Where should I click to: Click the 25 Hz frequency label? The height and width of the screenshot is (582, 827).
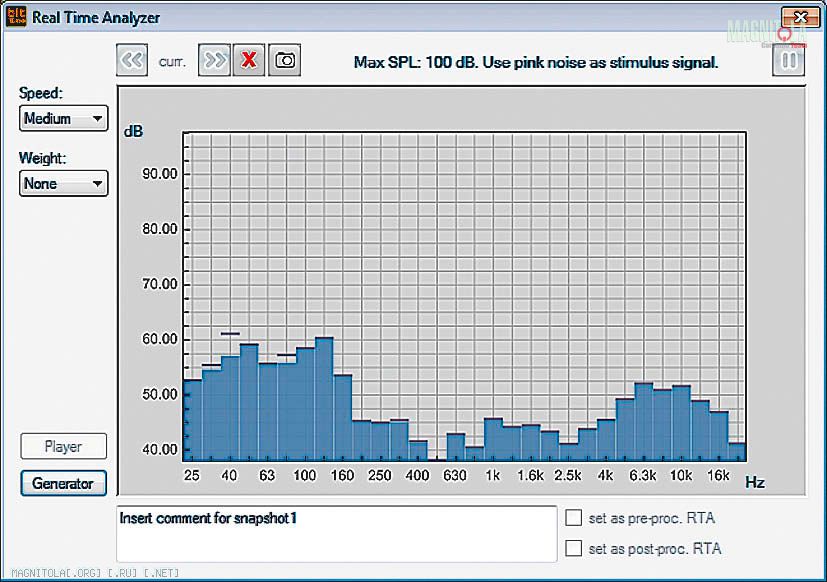click(191, 475)
